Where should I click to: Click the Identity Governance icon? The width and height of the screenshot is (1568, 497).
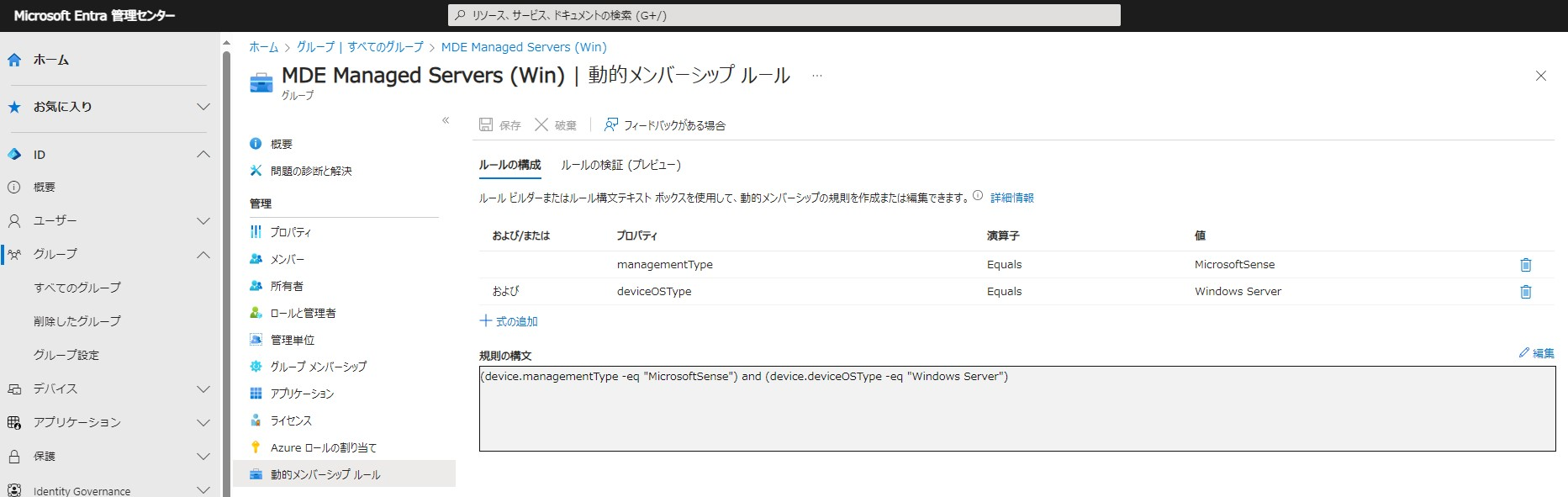14,490
